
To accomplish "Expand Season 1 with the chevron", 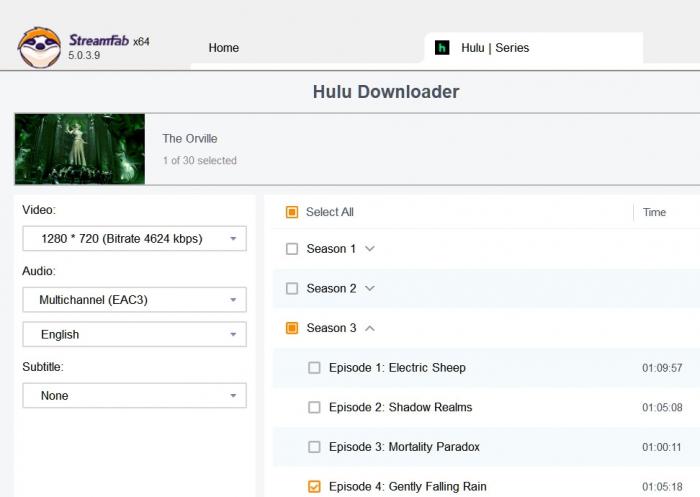I will pos(370,249).
